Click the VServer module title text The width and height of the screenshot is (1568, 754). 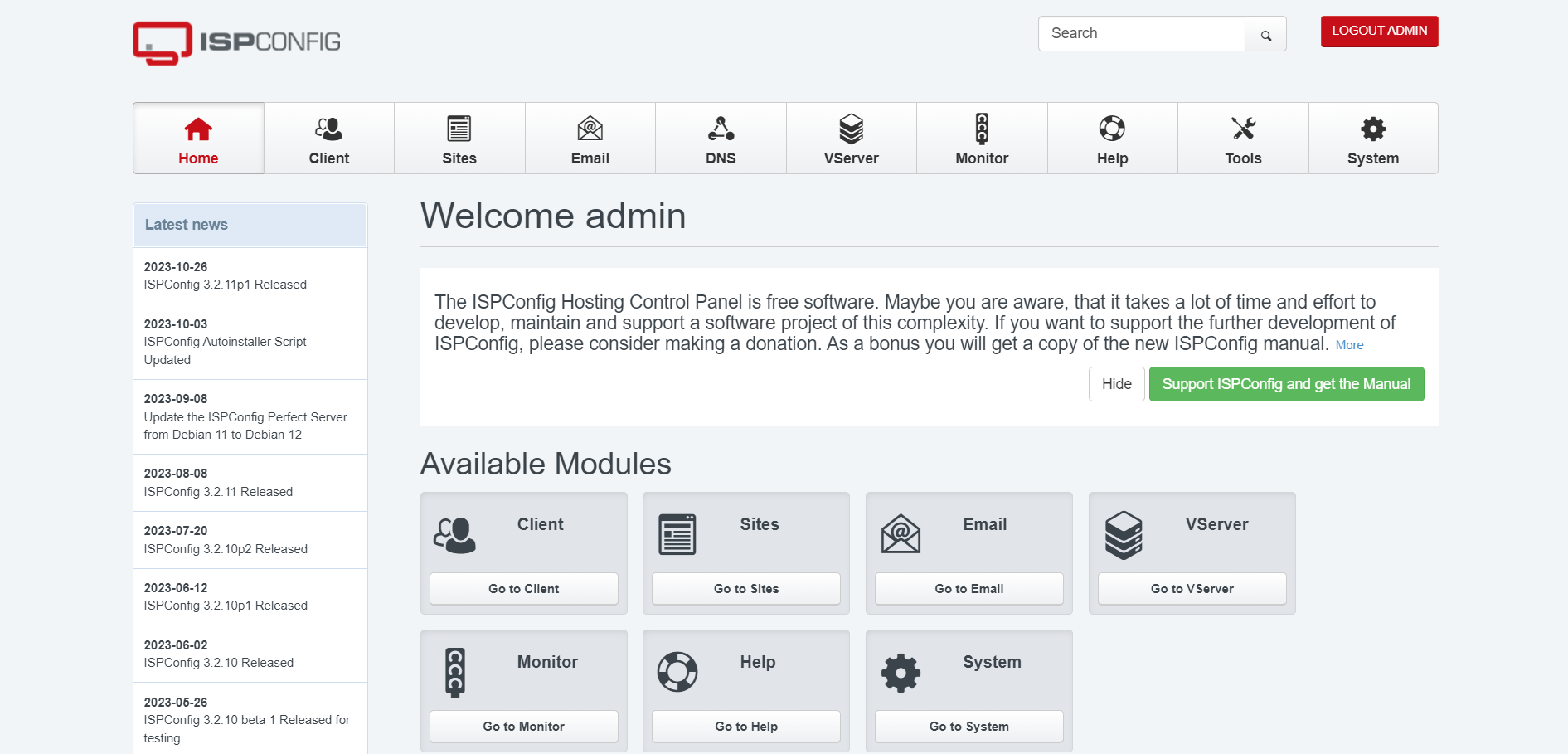[1216, 524]
